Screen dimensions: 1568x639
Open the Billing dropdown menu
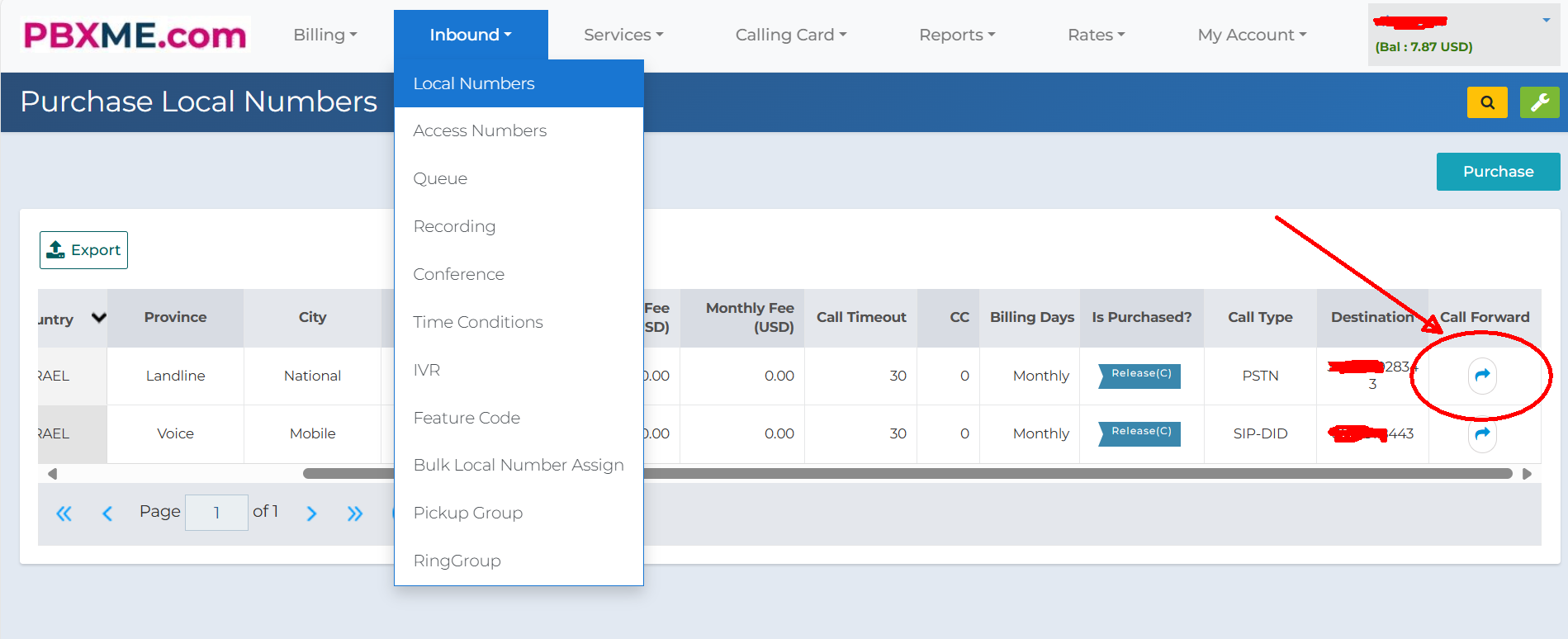(325, 35)
